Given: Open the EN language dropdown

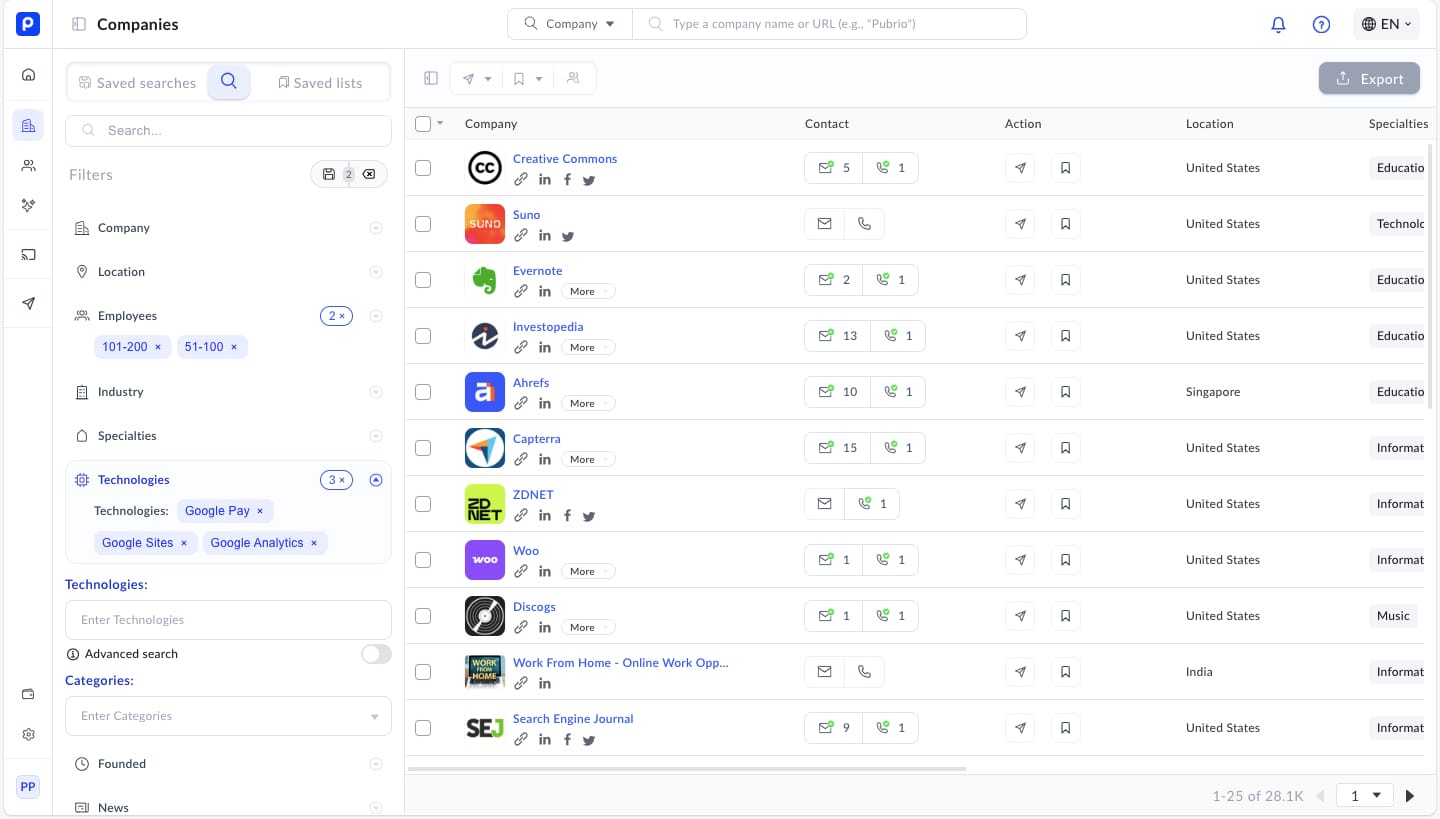Looking at the screenshot, I should point(1386,24).
